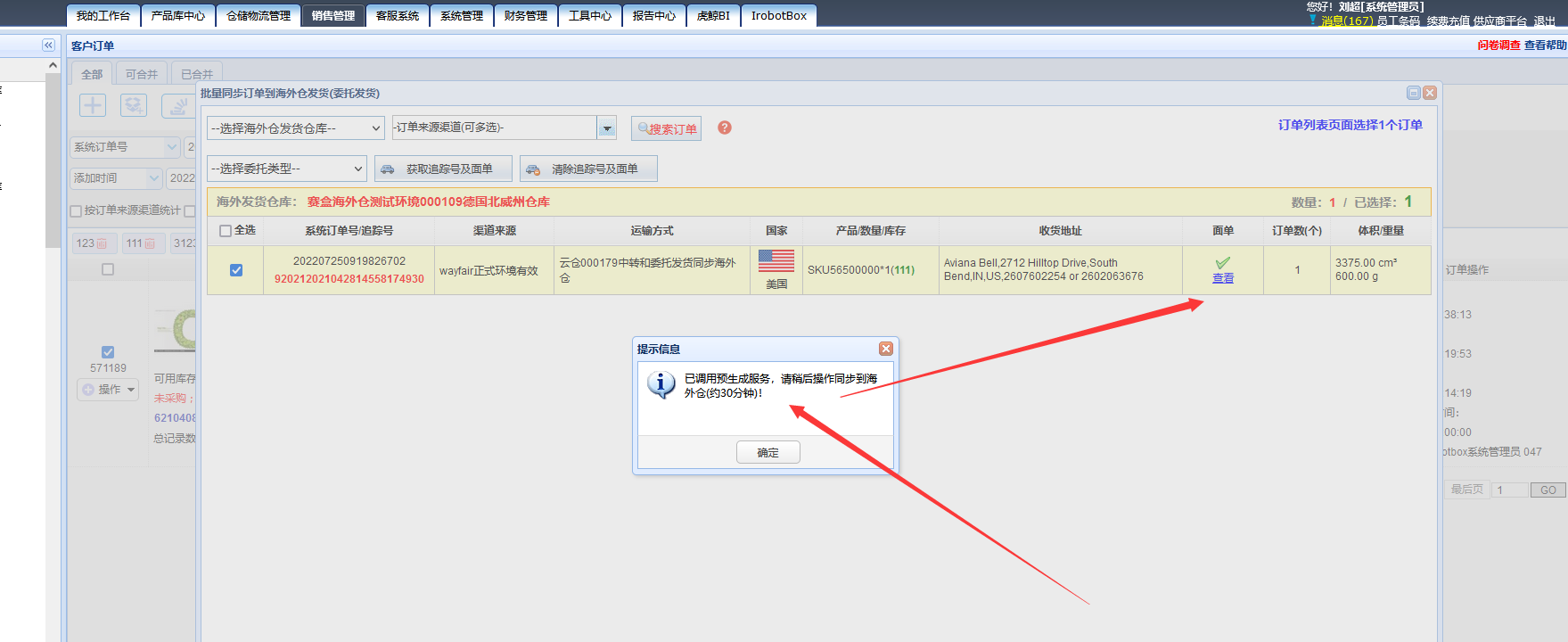Uncheck the order 202207250919826702 row checkbox
1568x642 pixels.
(236, 270)
